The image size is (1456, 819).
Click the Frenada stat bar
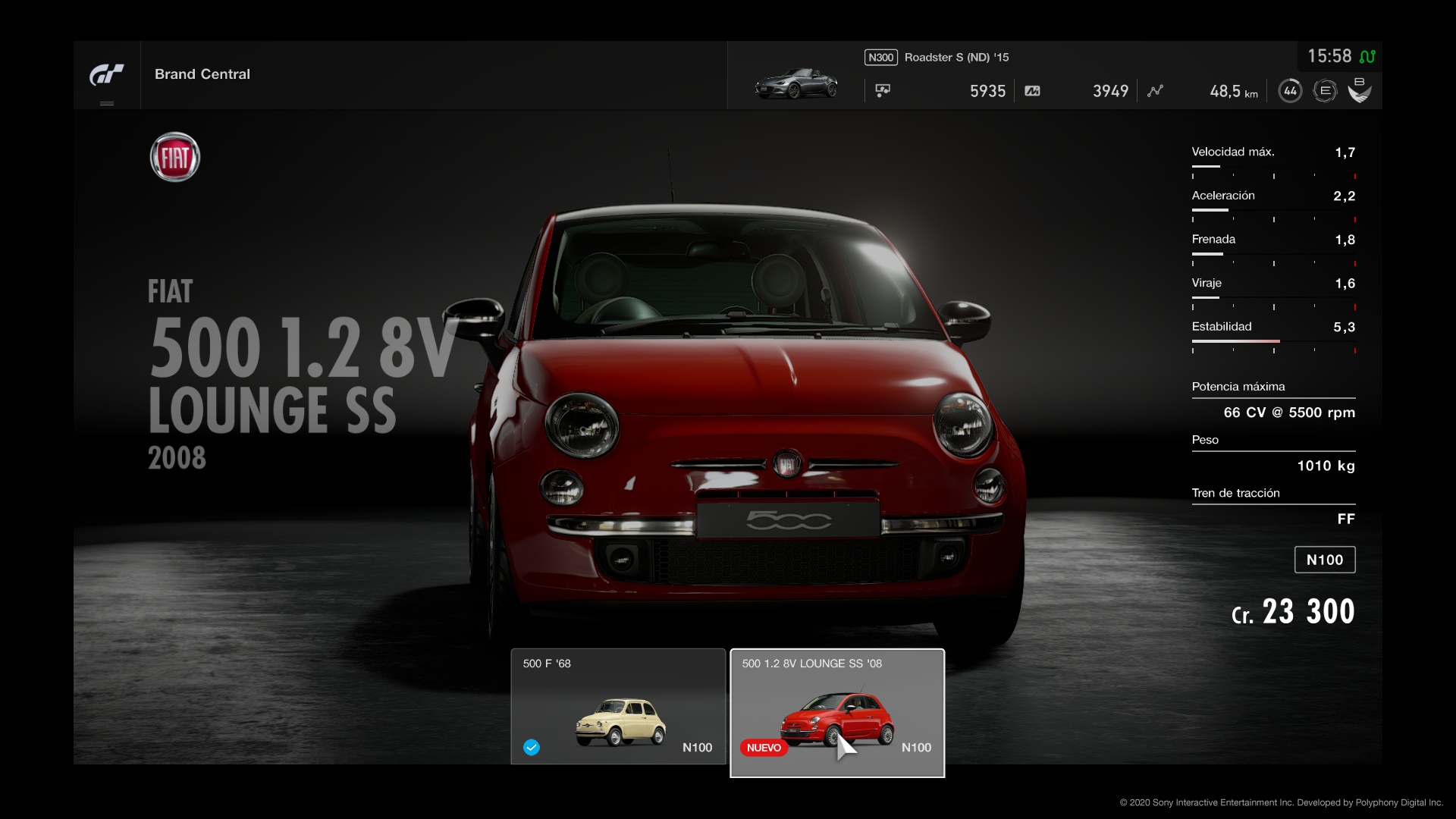tap(1273, 254)
